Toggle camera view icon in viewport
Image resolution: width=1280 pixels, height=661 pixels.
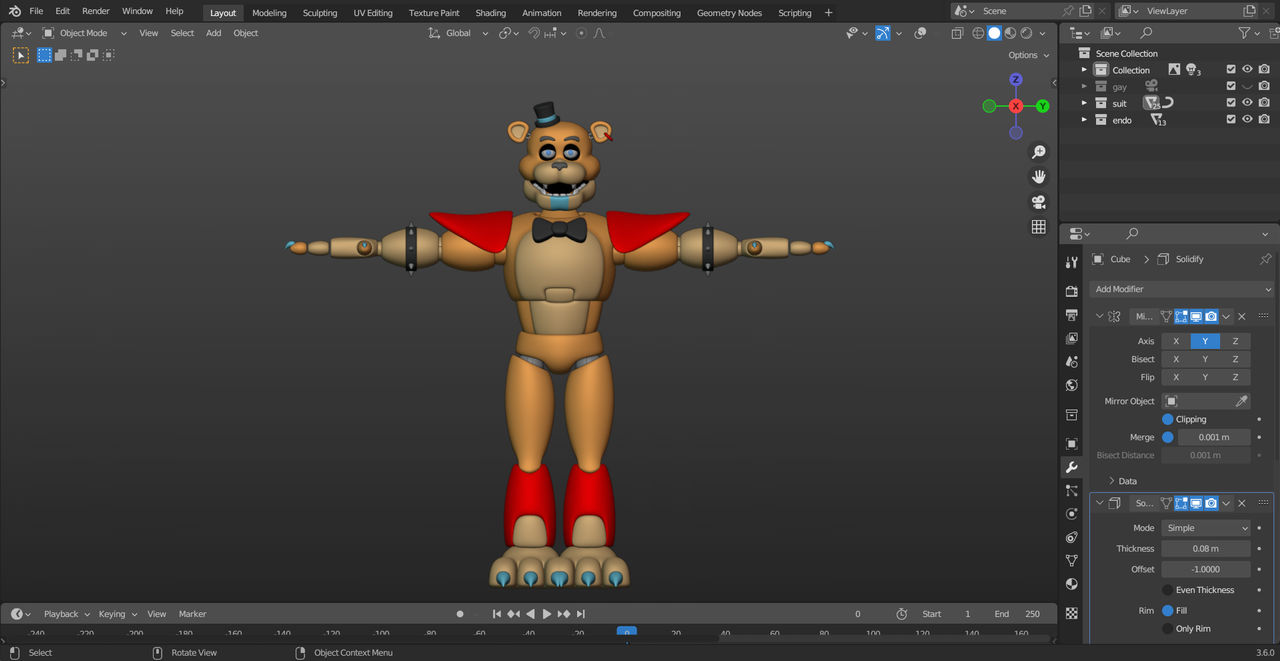1039,202
